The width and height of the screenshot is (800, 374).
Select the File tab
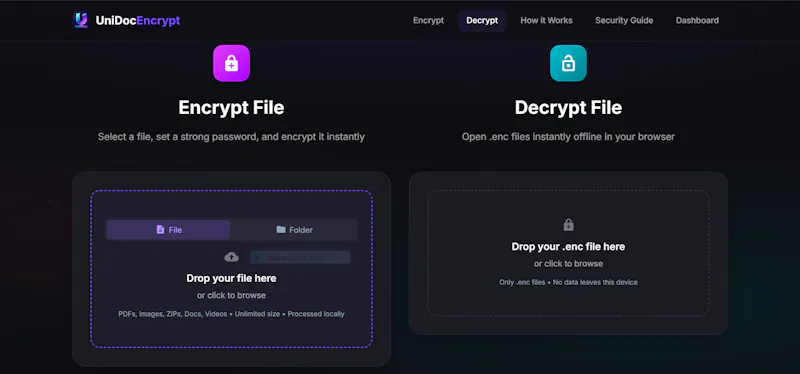pos(168,230)
